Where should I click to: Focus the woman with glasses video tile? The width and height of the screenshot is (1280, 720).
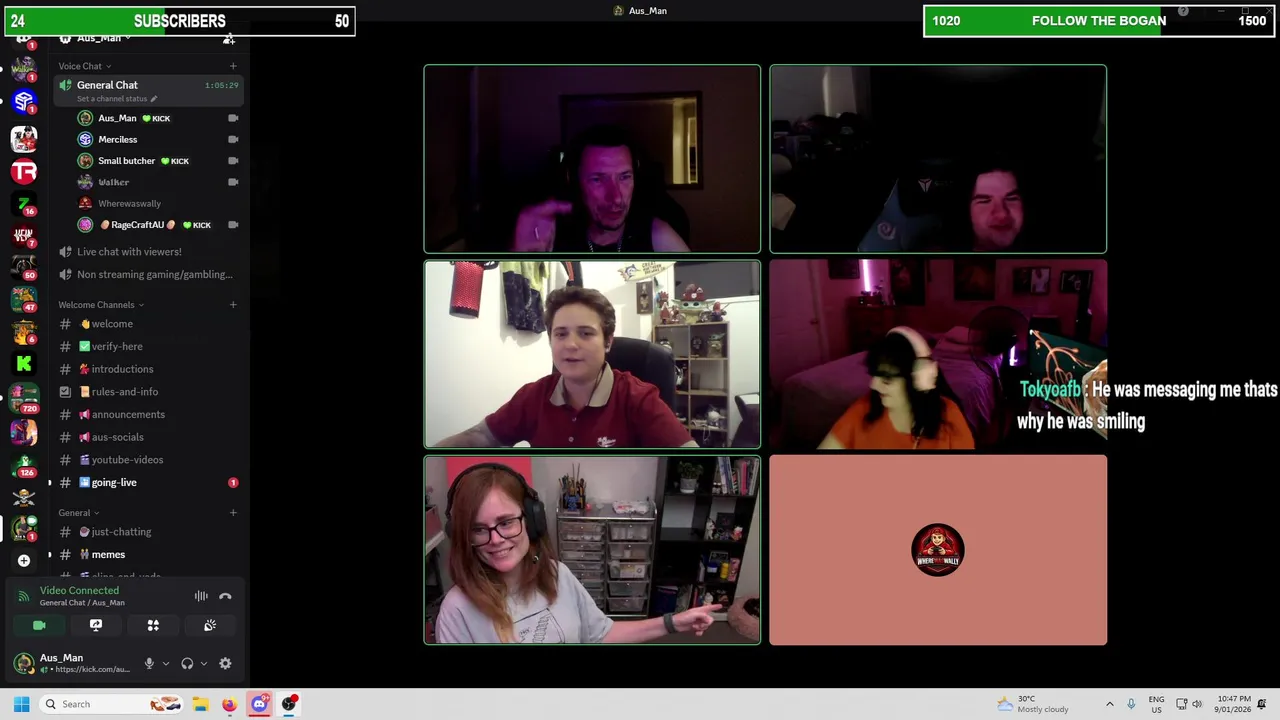[592, 550]
